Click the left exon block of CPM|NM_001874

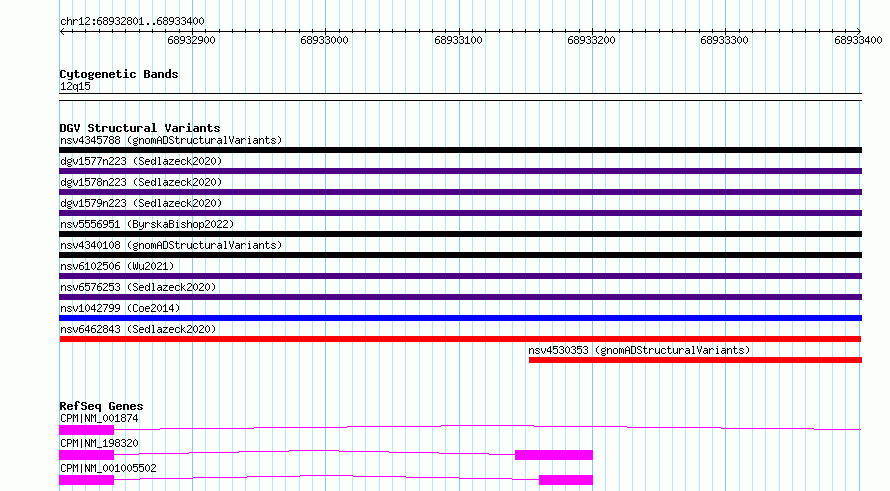(86, 430)
